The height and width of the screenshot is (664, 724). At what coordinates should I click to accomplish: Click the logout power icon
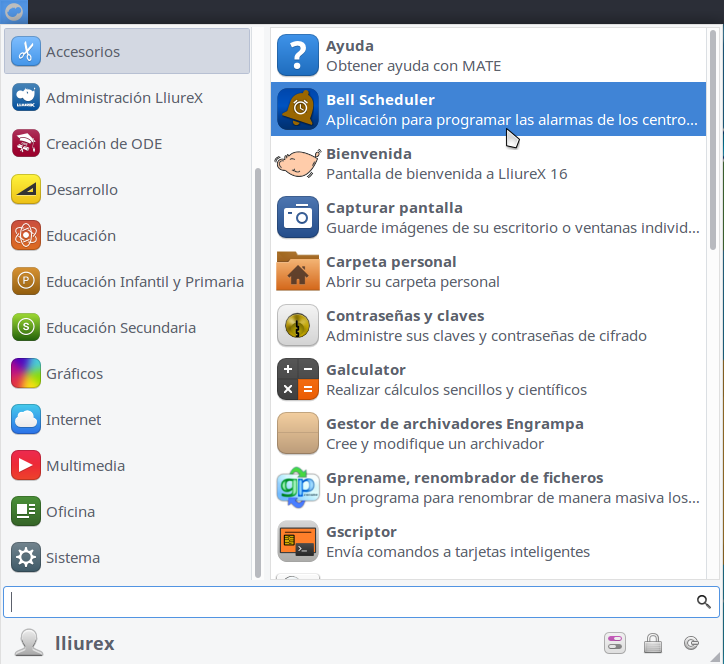coord(691,643)
